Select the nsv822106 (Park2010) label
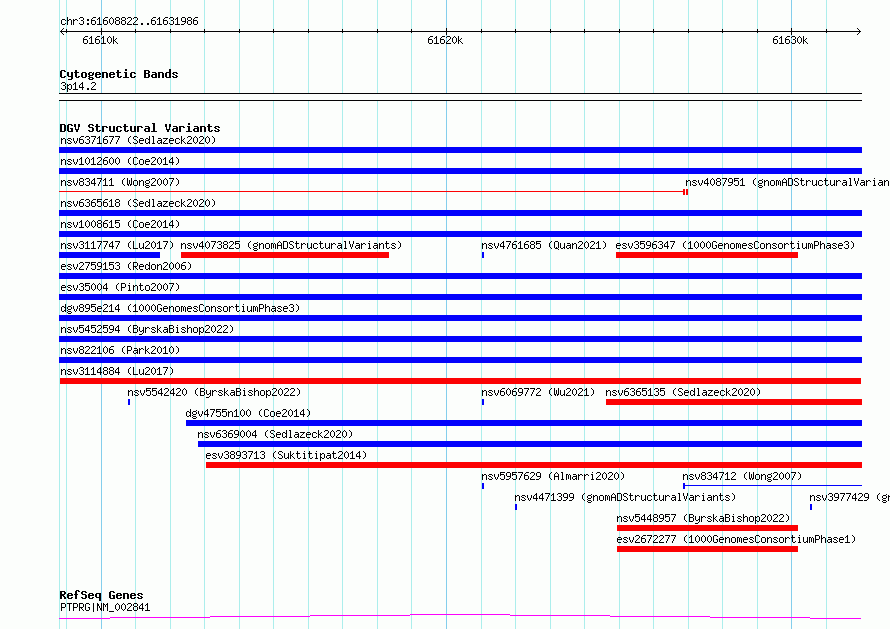The height and width of the screenshot is (629, 890). click(x=120, y=350)
